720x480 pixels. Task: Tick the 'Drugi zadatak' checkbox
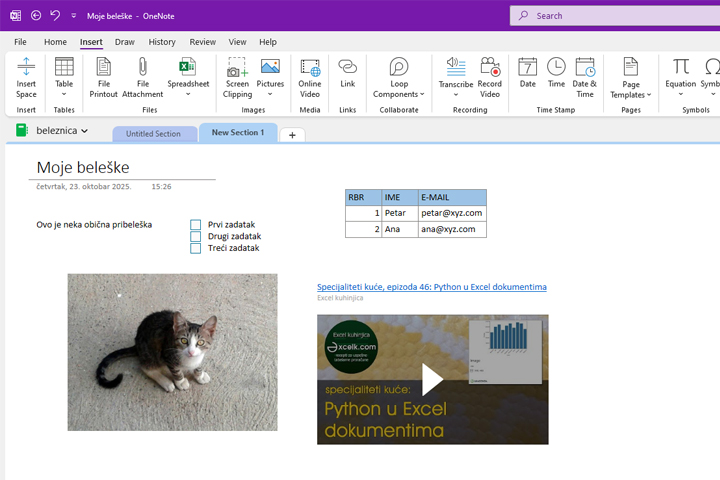pyautogui.click(x=196, y=237)
